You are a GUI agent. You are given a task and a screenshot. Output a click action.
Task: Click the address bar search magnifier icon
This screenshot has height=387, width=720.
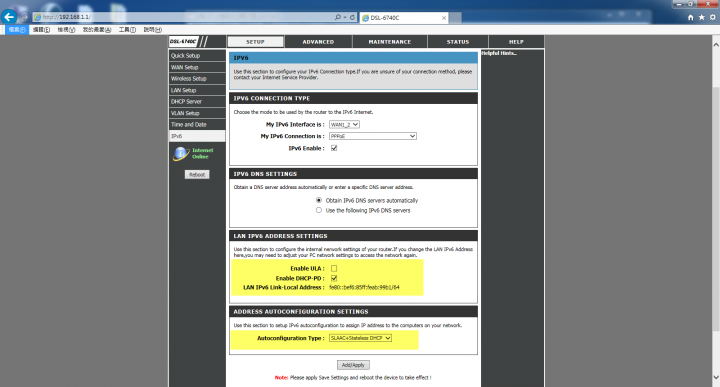338,17
